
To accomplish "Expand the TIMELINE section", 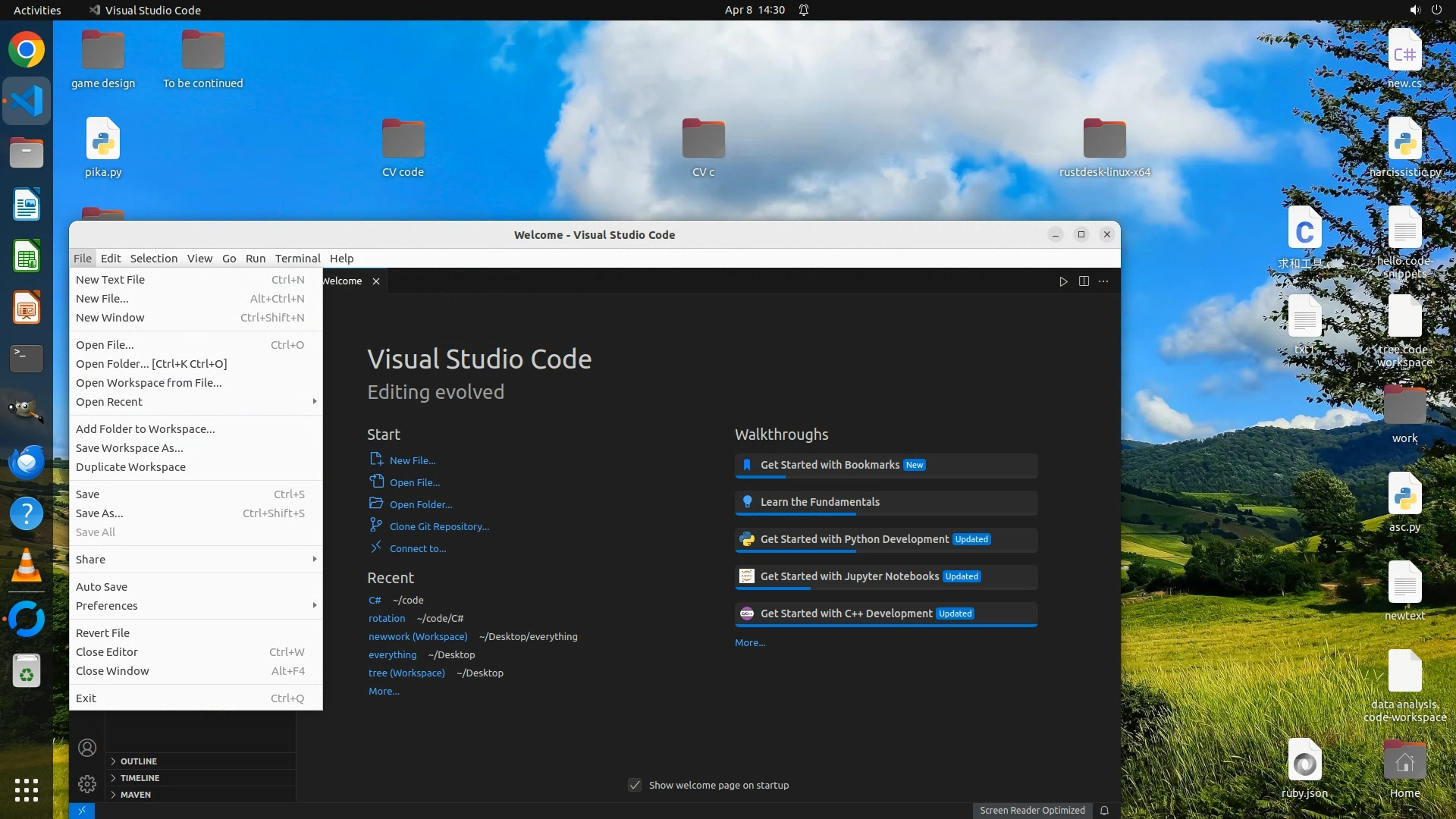I will pos(140,778).
